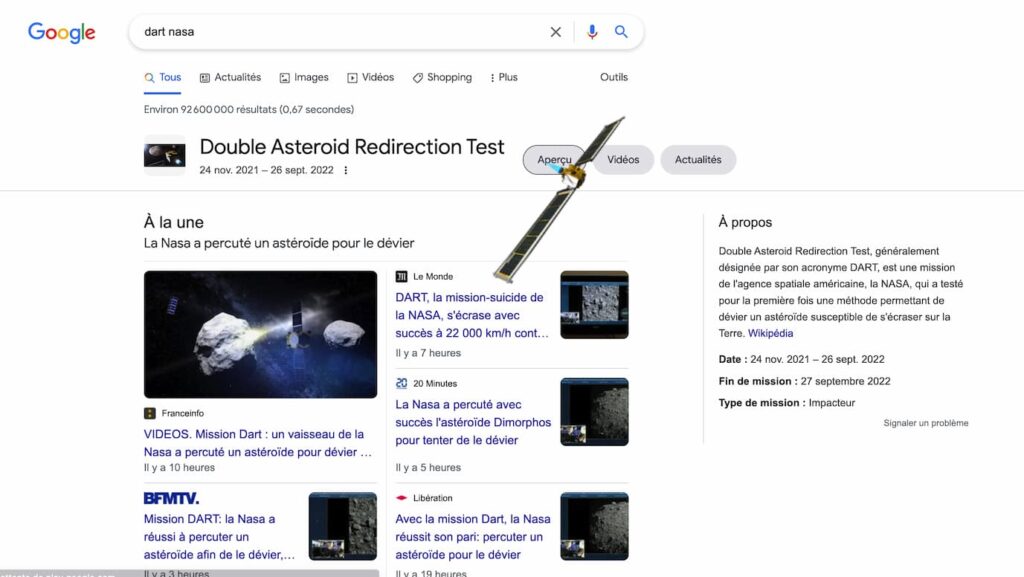This screenshot has width=1024, height=577.
Task: Click the Le Monde source icon
Action: click(401, 277)
